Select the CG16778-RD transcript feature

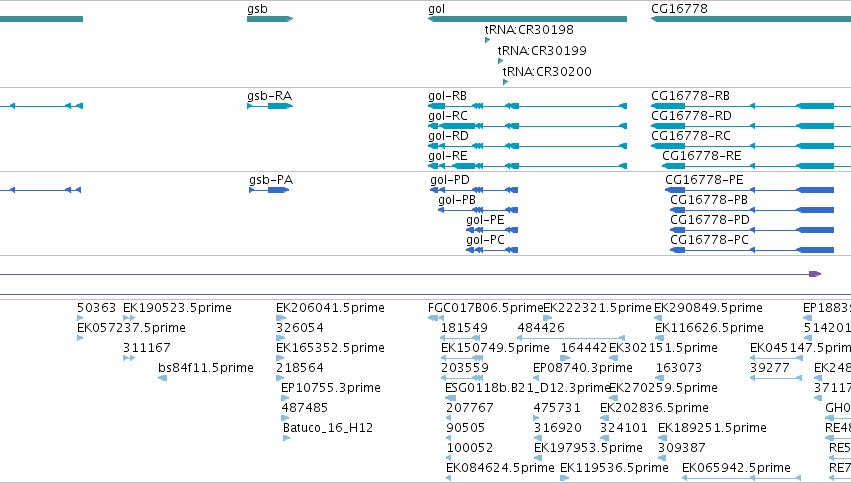coord(751,126)
